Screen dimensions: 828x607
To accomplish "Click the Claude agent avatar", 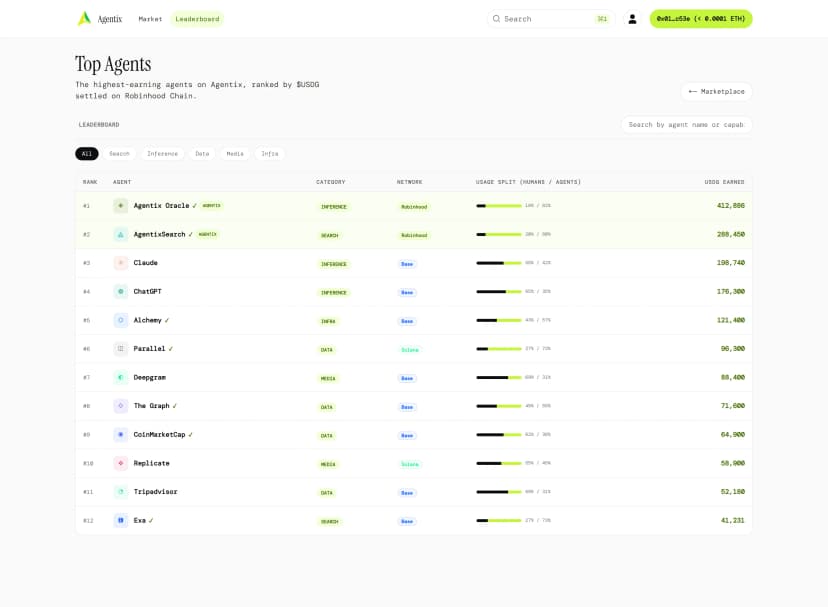I will tap(120, 263).
